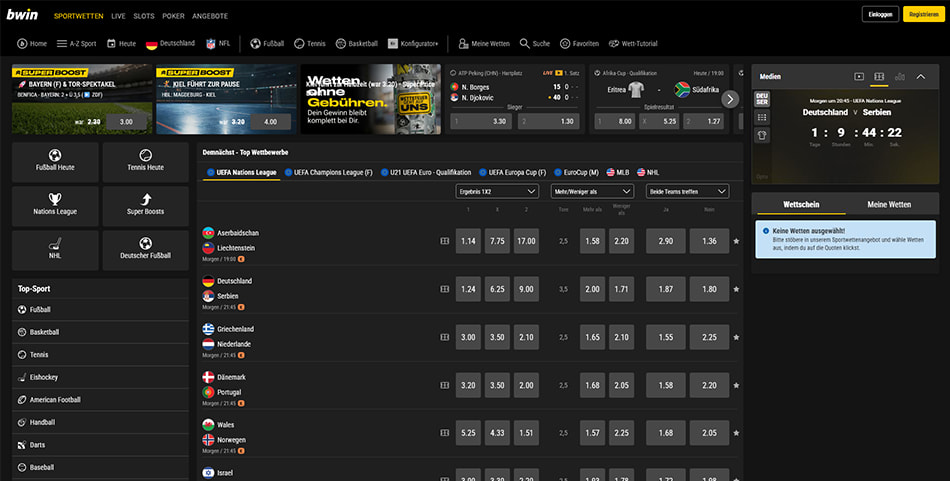Select odds 1.24 for Deutschland win

point(468,290)
